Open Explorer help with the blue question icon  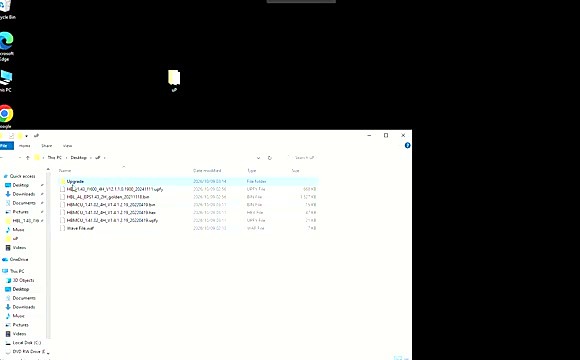coord(407,145)
